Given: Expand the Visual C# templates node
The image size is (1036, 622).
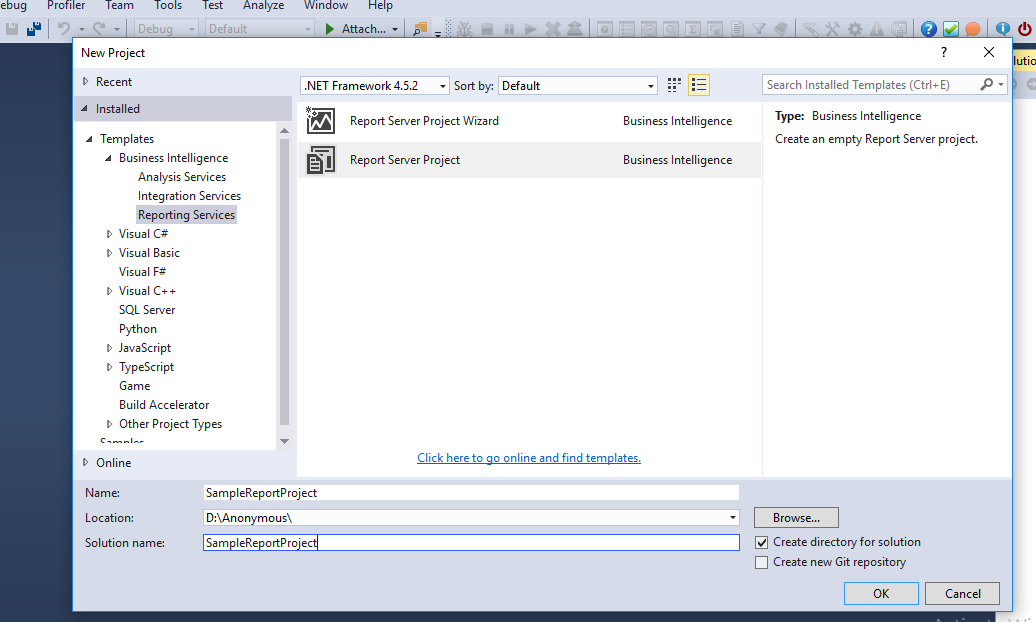Looking at the screenshot, I should pyautogui.click(x=109, y=233).
